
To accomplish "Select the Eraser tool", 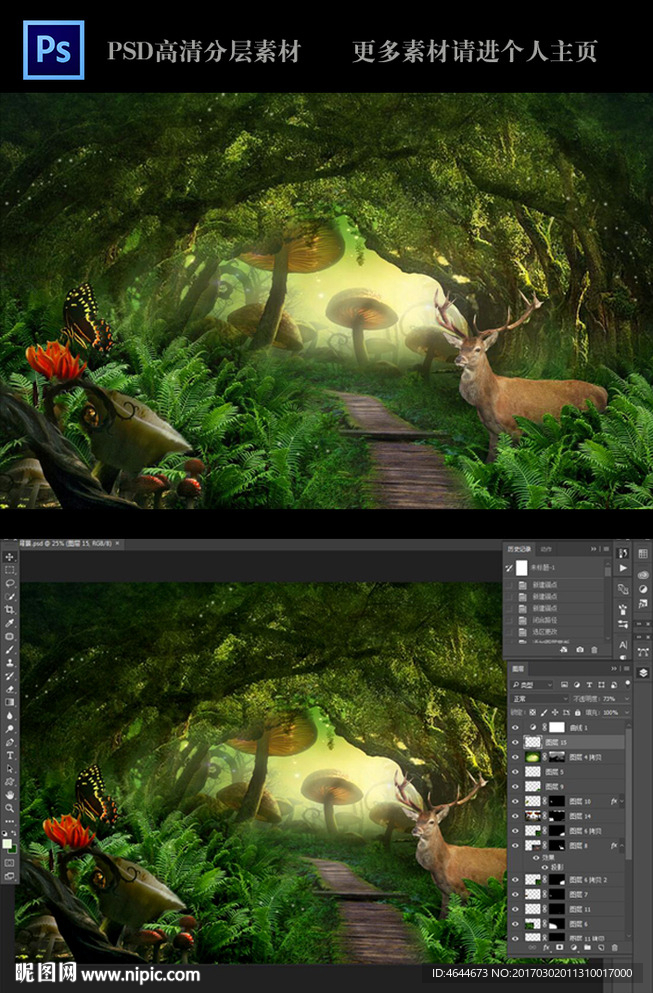I will click(10, 689).
